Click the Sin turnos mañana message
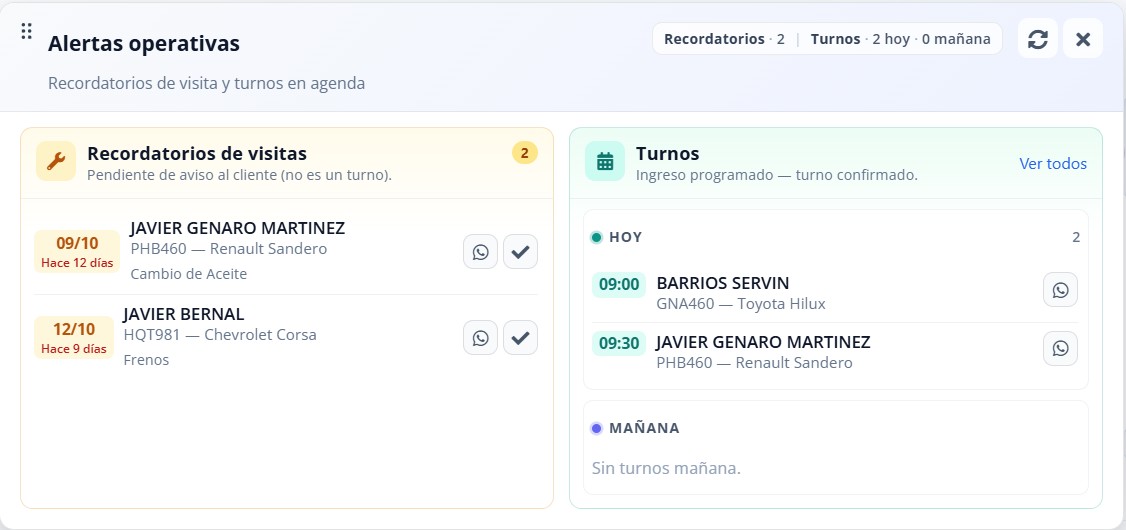Image resolution: width=1126 pixels, height=530 pixels. click(666, 468)
